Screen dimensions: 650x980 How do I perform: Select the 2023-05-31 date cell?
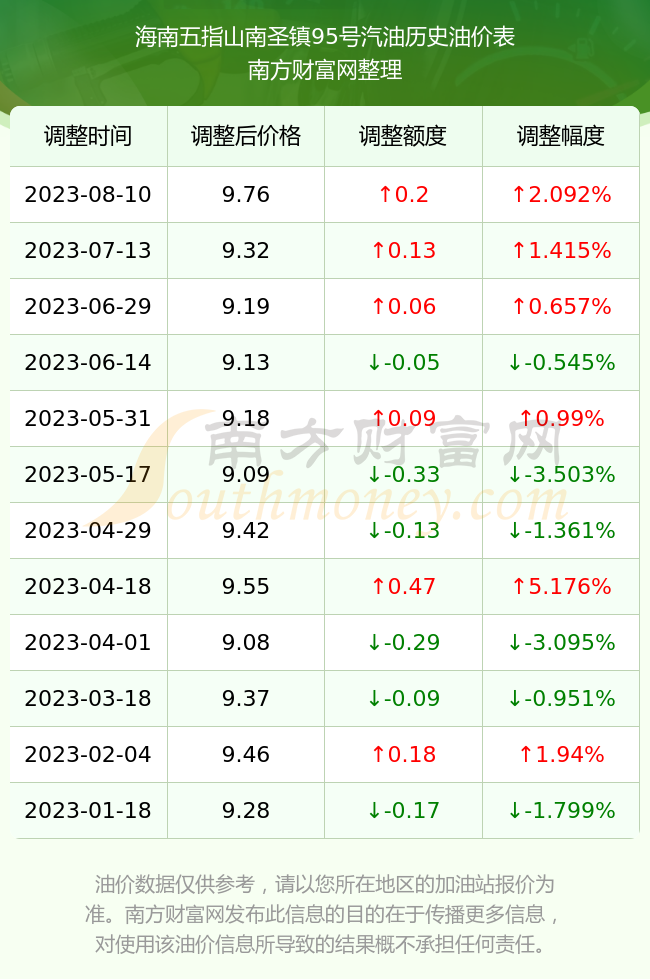point(88,418)
